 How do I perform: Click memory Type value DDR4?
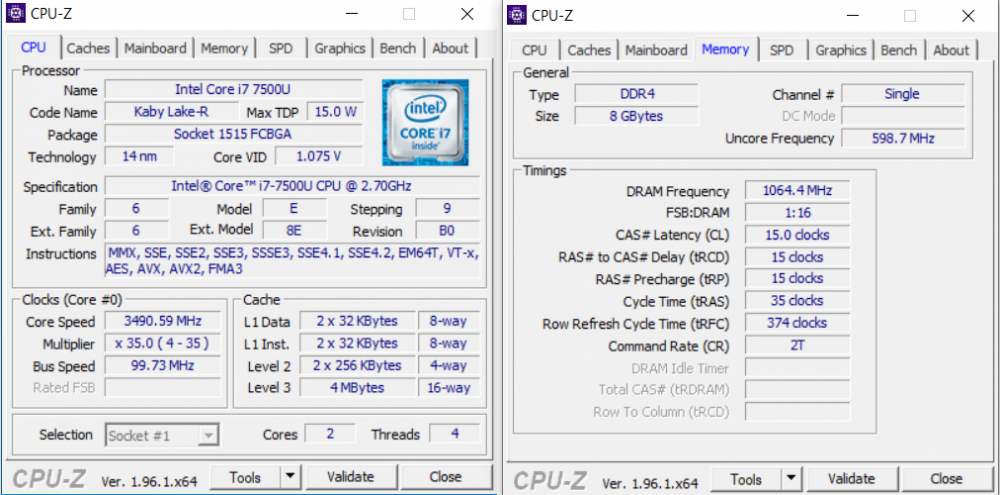point(636,94)
